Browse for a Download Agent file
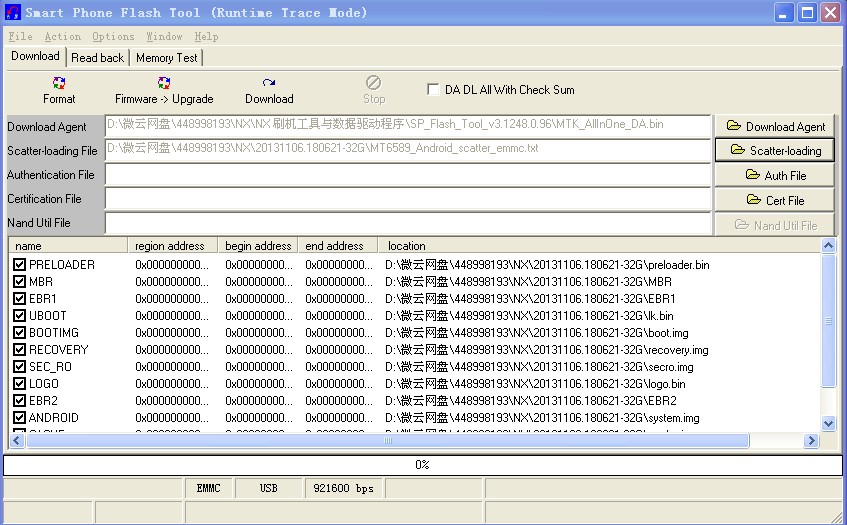 (x=775, y=126)
